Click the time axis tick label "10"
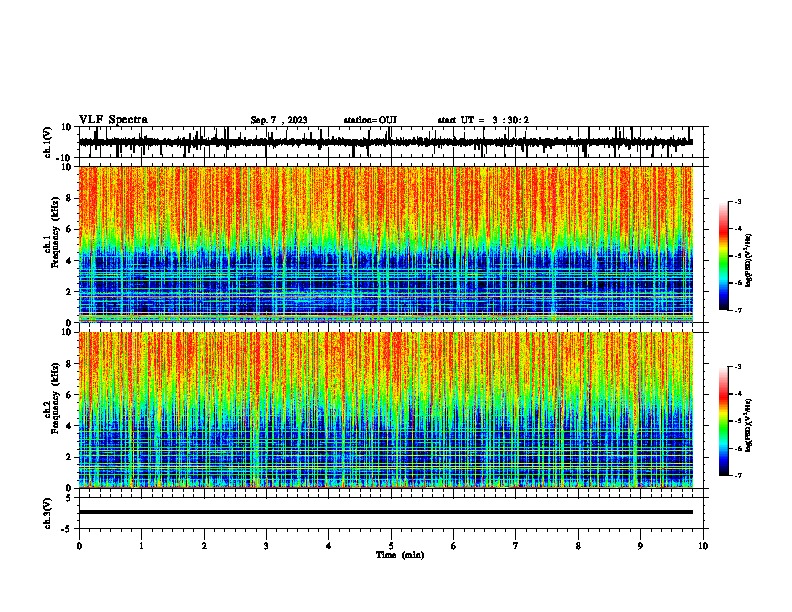Viewport: 792px width, 612px height. point(703,546)
